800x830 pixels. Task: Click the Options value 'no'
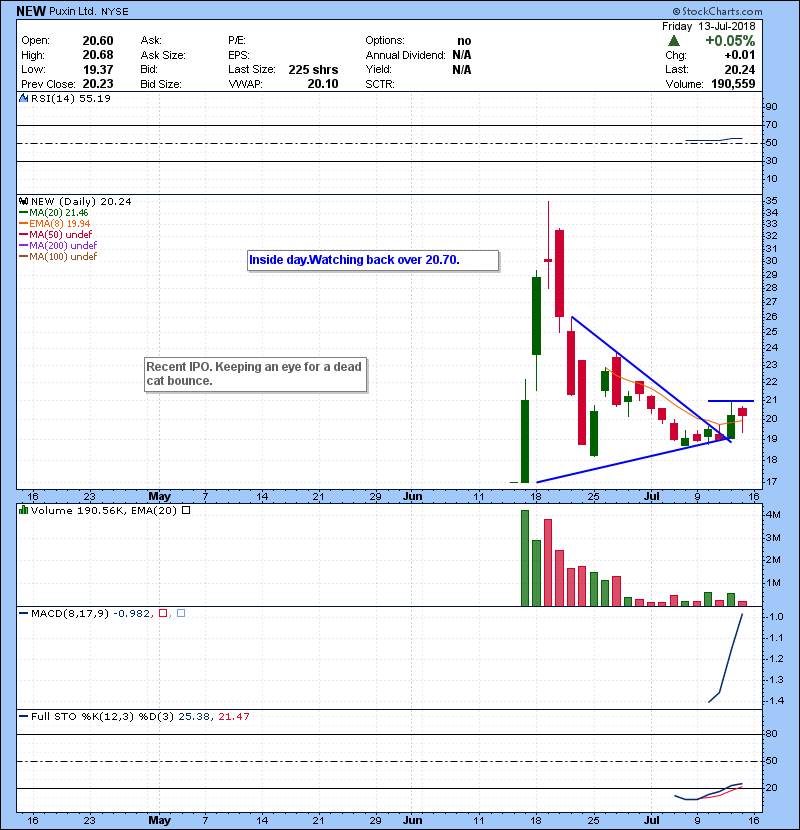click(x=464, y=41)
